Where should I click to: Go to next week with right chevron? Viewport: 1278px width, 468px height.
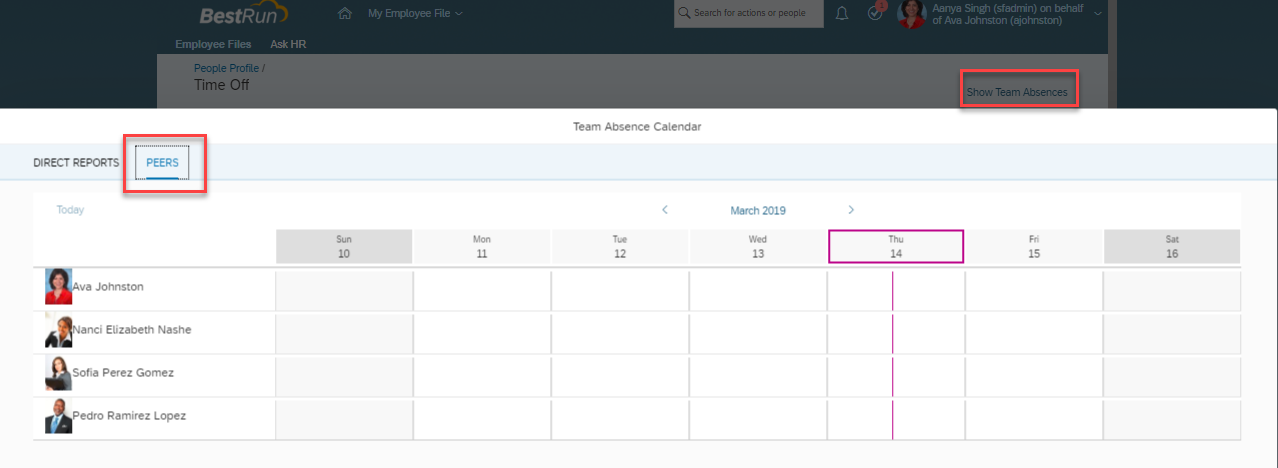[x=851, y=210]
